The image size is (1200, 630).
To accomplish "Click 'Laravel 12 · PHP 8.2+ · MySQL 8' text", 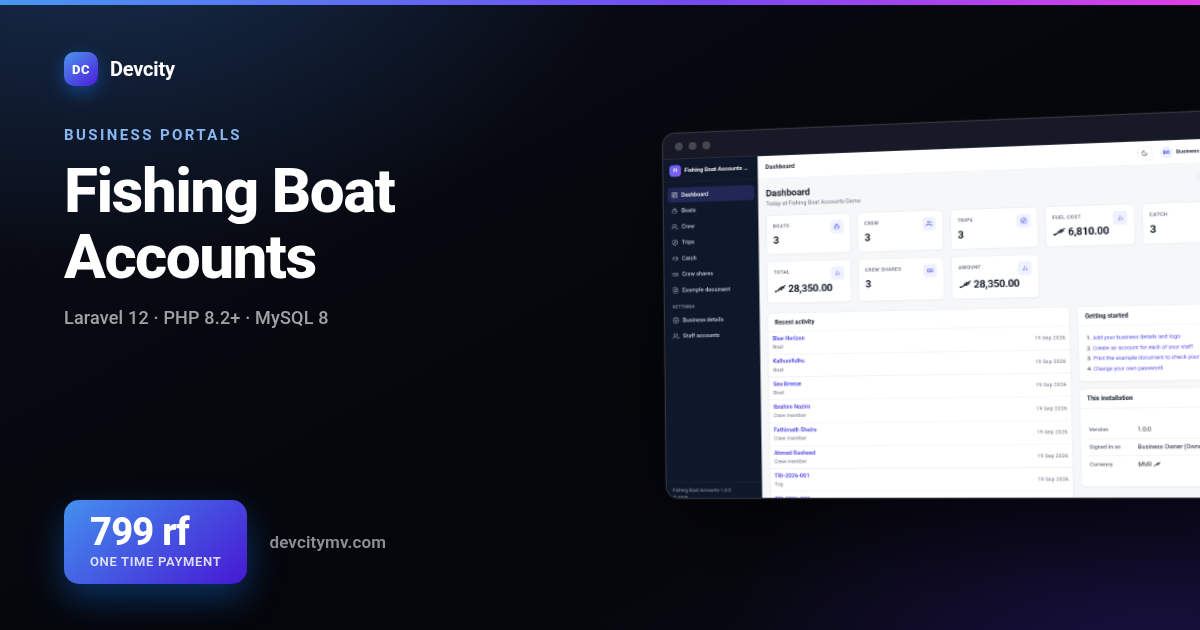I will coord(196,318).
